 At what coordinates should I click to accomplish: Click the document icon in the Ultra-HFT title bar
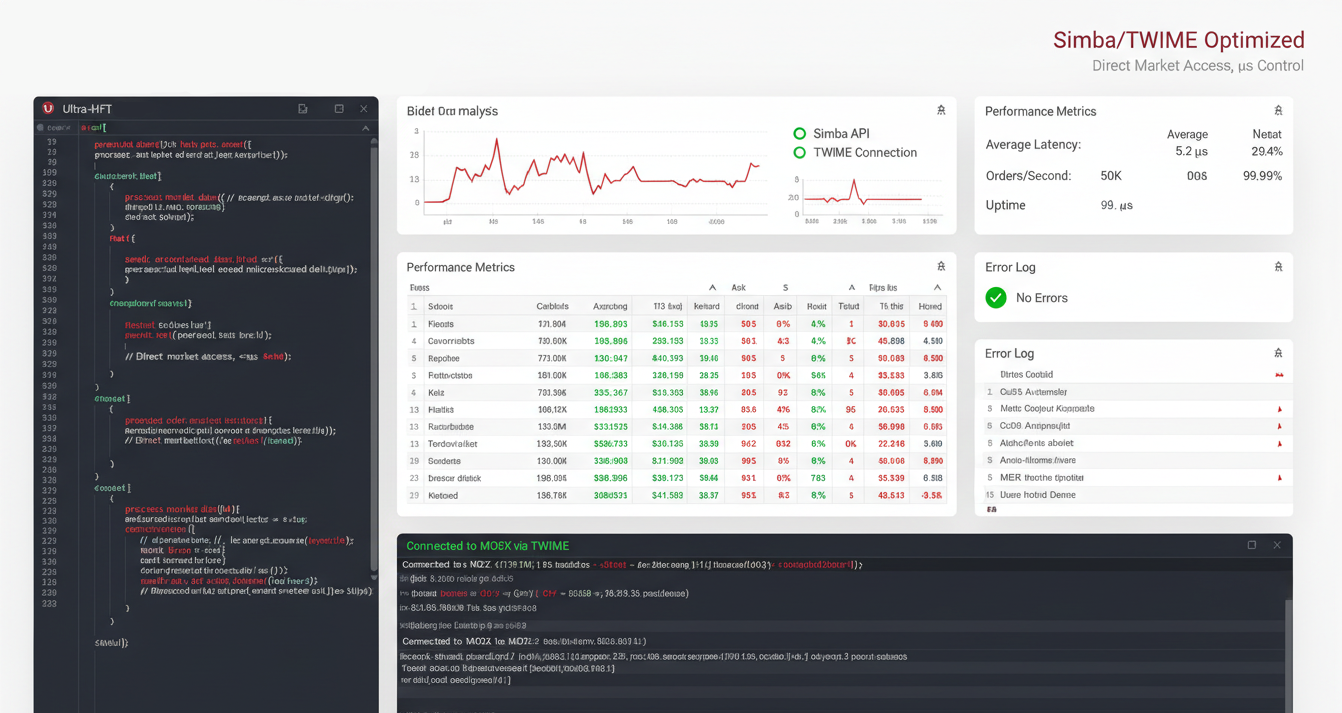point(303,109)
